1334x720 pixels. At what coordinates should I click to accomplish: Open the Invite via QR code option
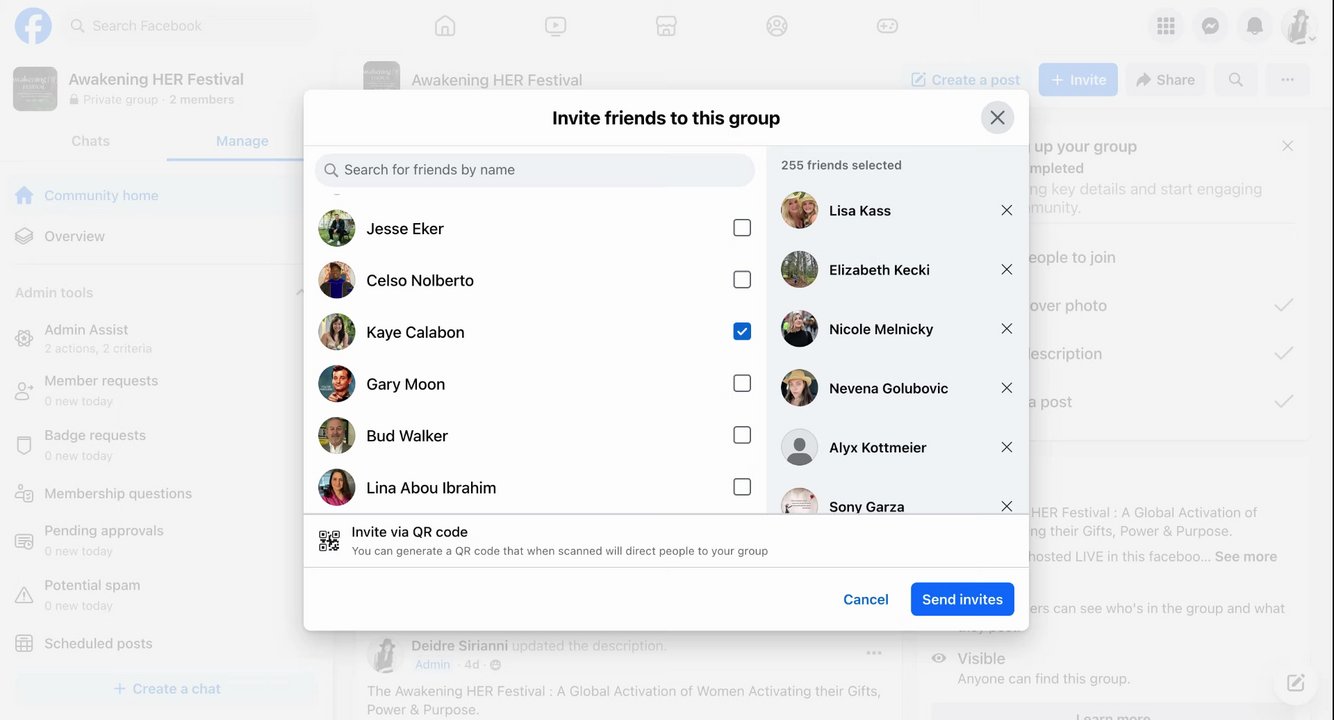click(666, 541)
